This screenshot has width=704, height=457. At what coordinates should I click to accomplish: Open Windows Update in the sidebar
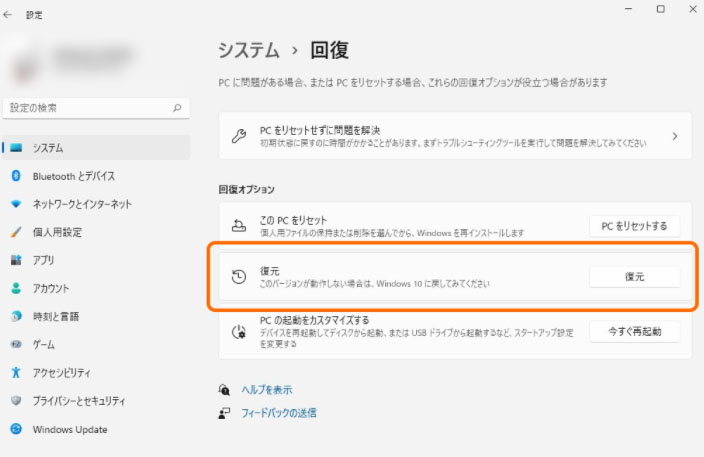[96, 429]
